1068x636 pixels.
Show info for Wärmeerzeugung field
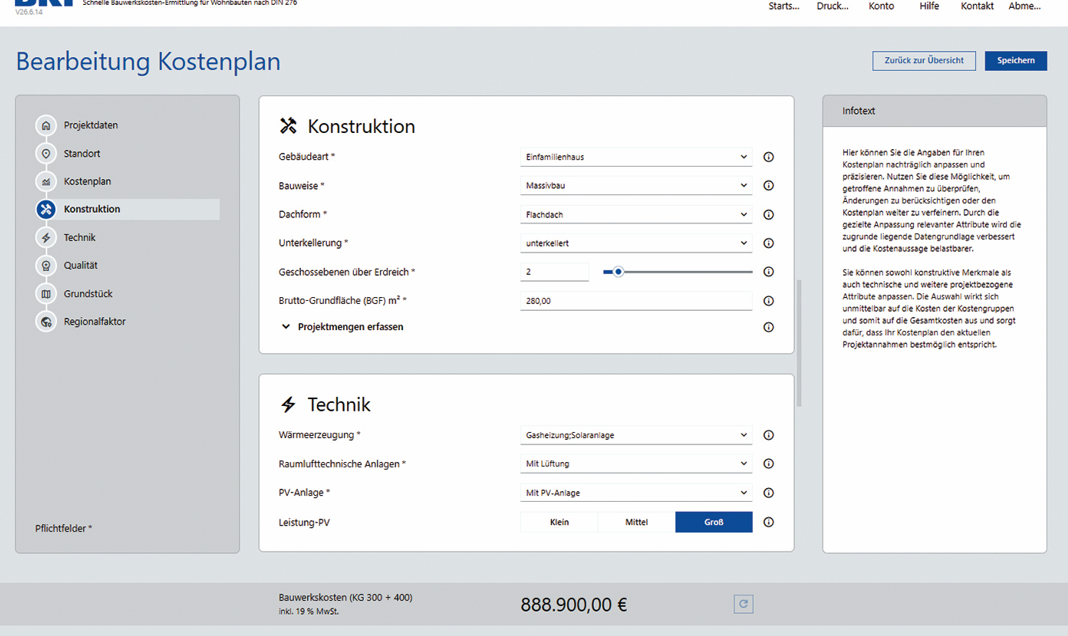768,435
